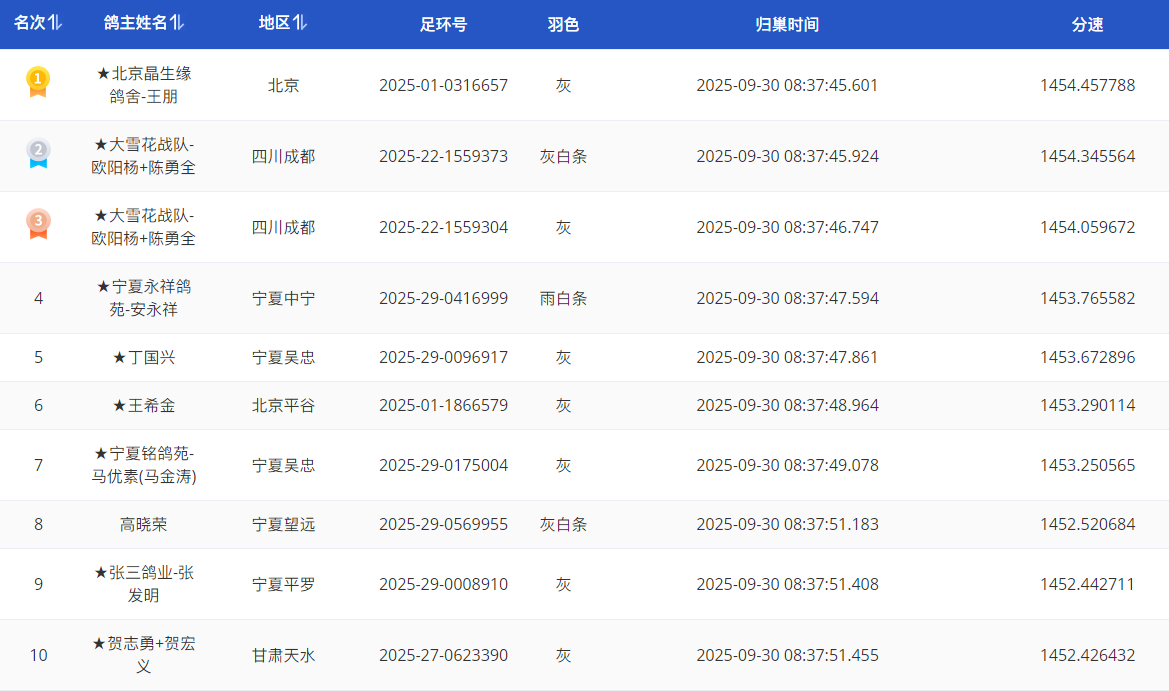Open owner ★北京晶生缘鸽舍-王朋
Image resolution: width=1169 pixels, height=691 pixels.
[144, 85]
